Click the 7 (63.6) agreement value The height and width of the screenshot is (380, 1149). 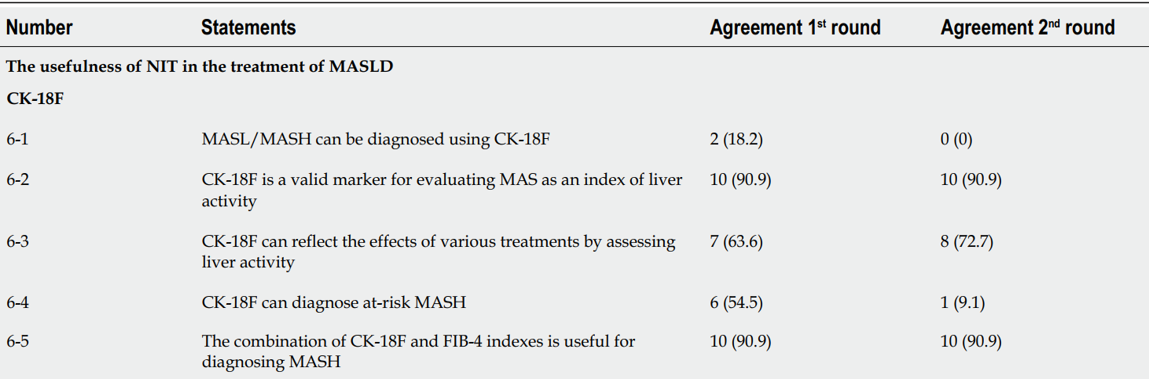[736, 243]
